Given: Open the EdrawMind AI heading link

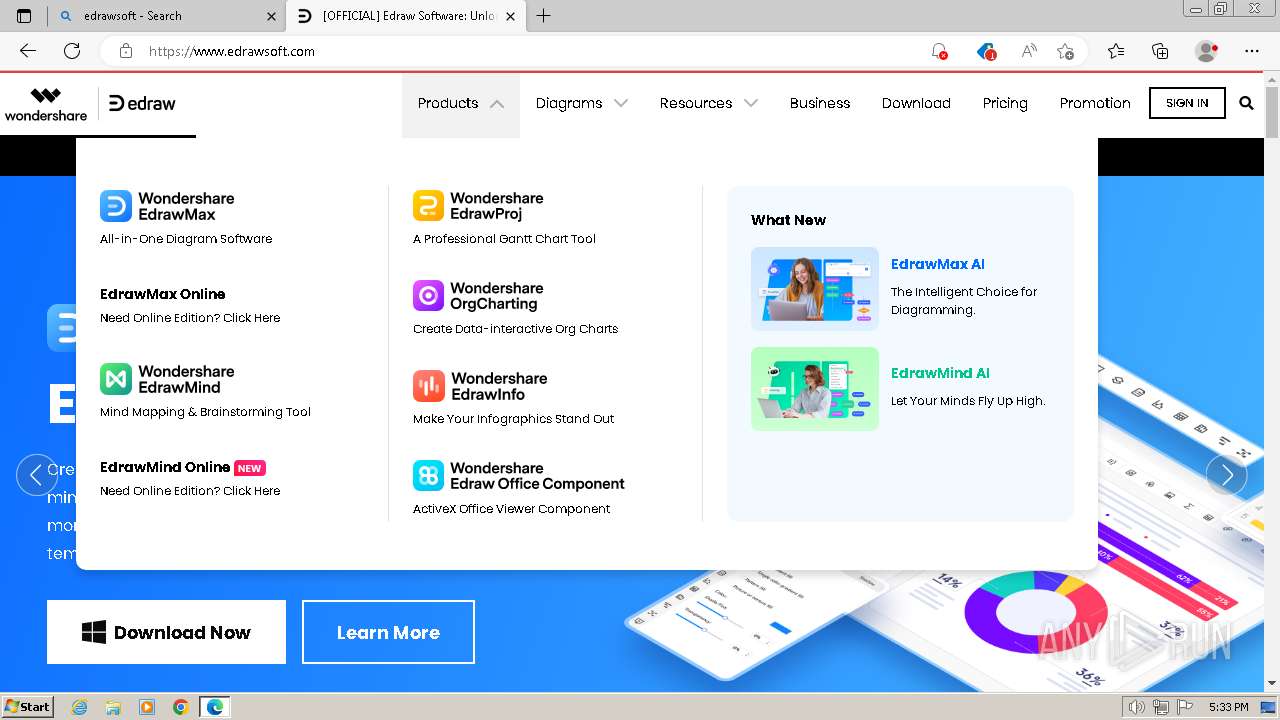Looking at the screenshot, I should coord(940,373).
